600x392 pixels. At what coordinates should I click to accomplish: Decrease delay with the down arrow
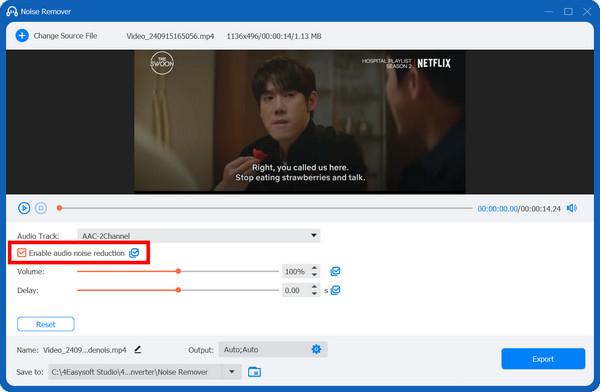click(x=314, y=294)
